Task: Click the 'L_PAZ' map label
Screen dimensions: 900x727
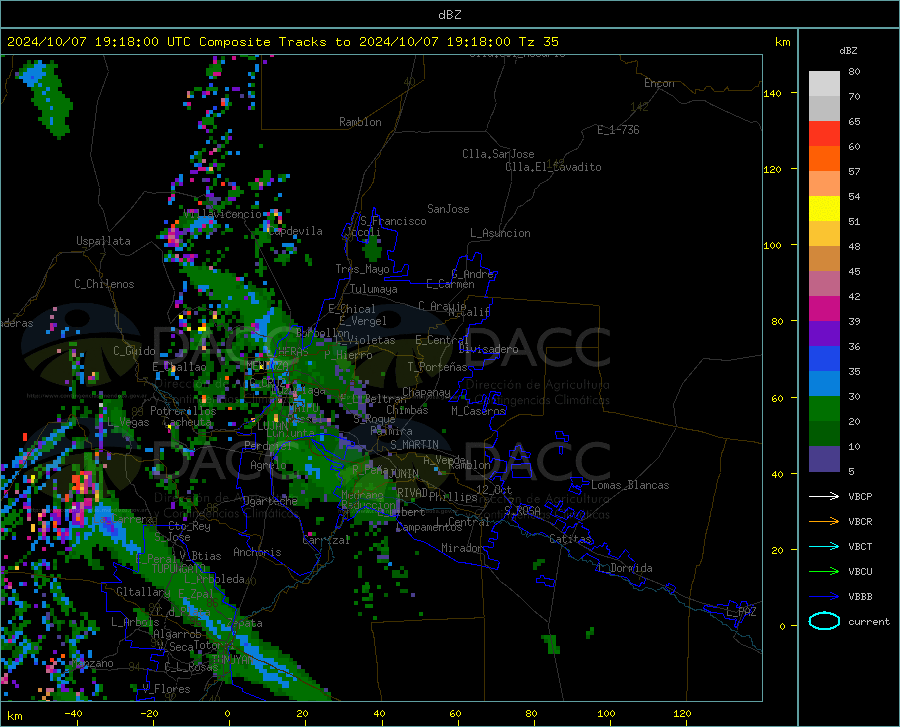Action: 741,612
